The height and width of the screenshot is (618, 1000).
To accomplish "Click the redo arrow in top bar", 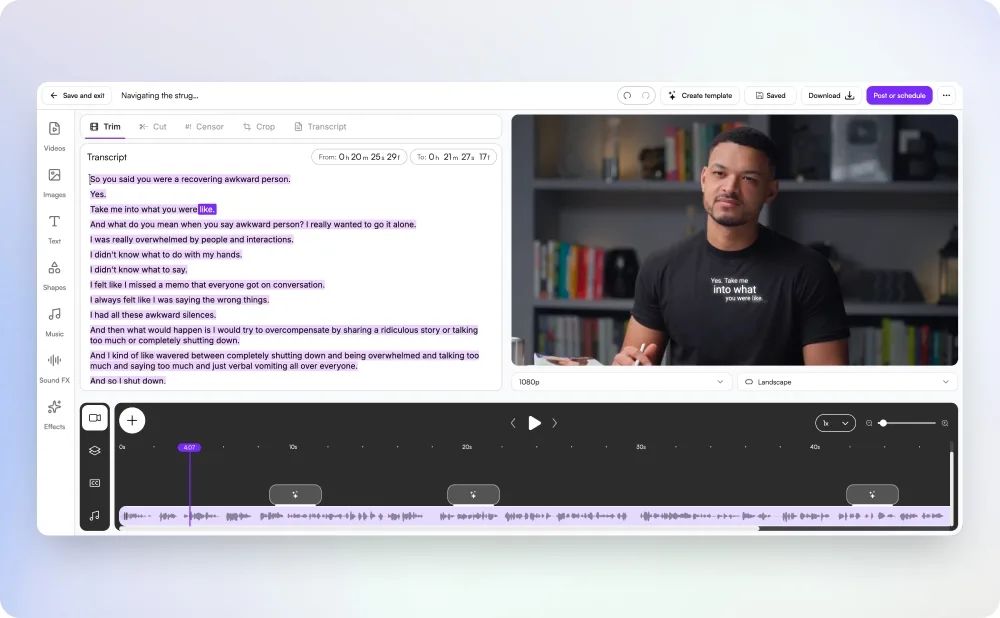I will coord(645,96).
